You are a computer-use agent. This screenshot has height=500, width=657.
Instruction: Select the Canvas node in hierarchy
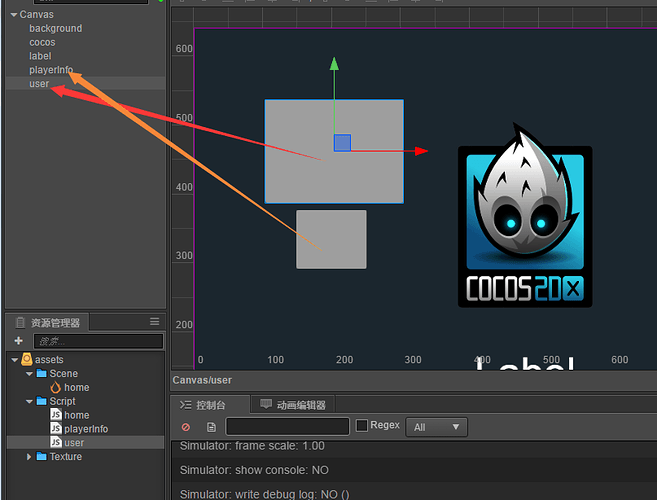tap(36, 15)
